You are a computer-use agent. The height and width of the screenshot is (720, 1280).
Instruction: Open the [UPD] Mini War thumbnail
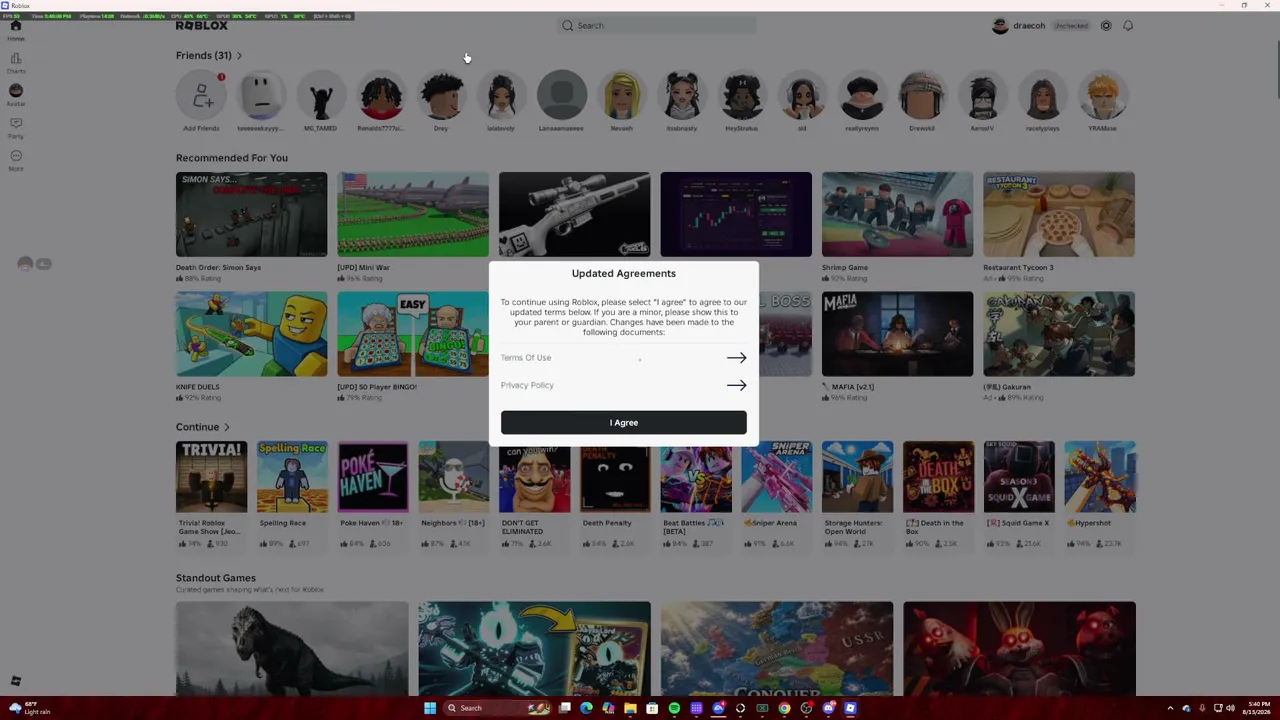413,214
